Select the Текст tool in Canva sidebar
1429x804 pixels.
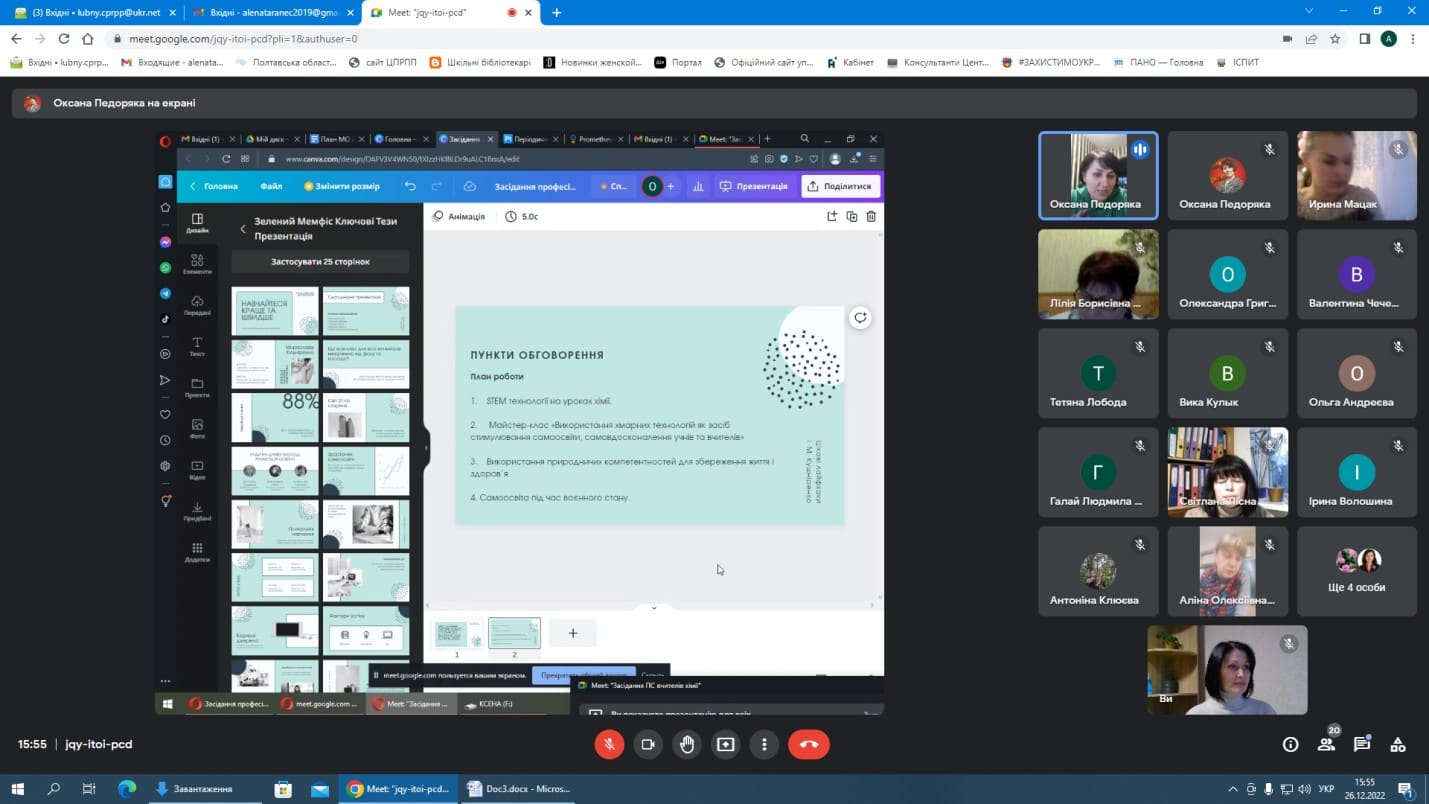pos(197,347)
